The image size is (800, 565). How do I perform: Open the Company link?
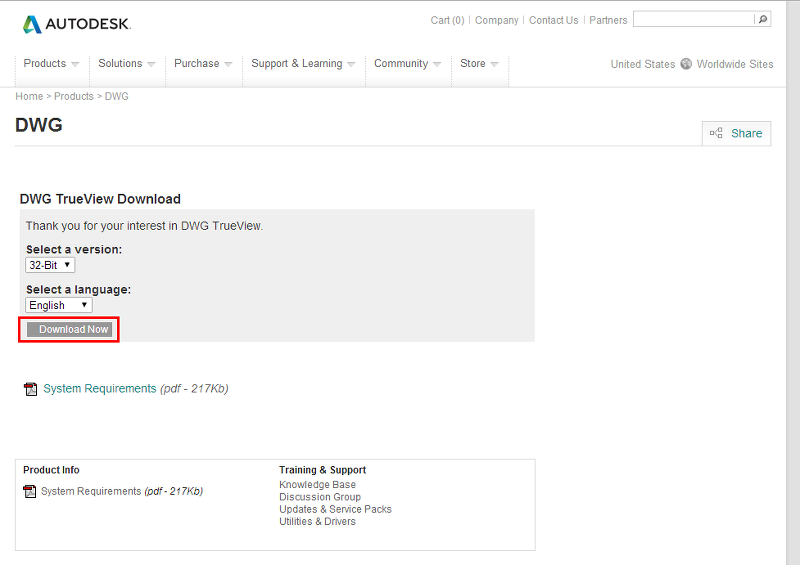pyautogui.click(x=496, y=20)
